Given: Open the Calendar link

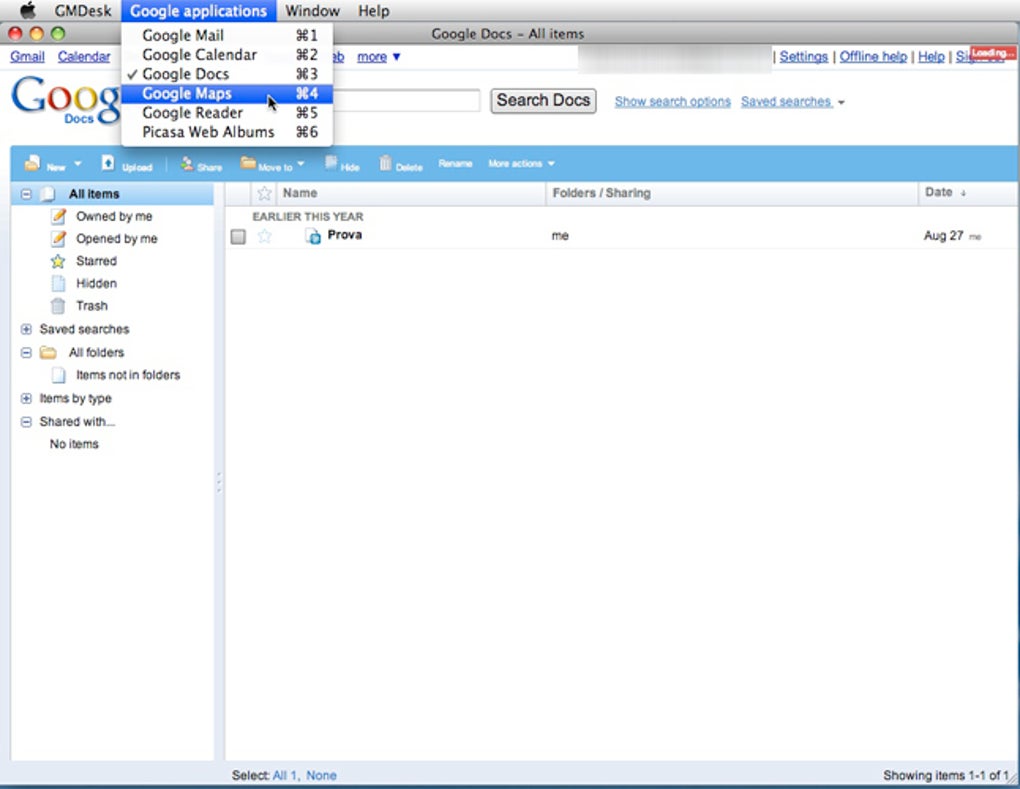Looking at the screenshot, I should click(x=84, y=57).
